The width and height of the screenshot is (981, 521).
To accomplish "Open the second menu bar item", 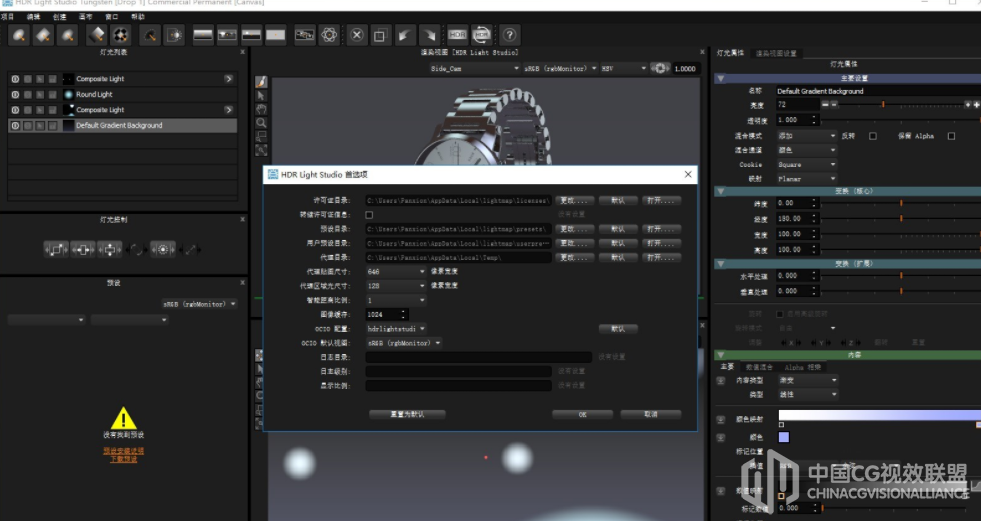I will pos(33,17).
